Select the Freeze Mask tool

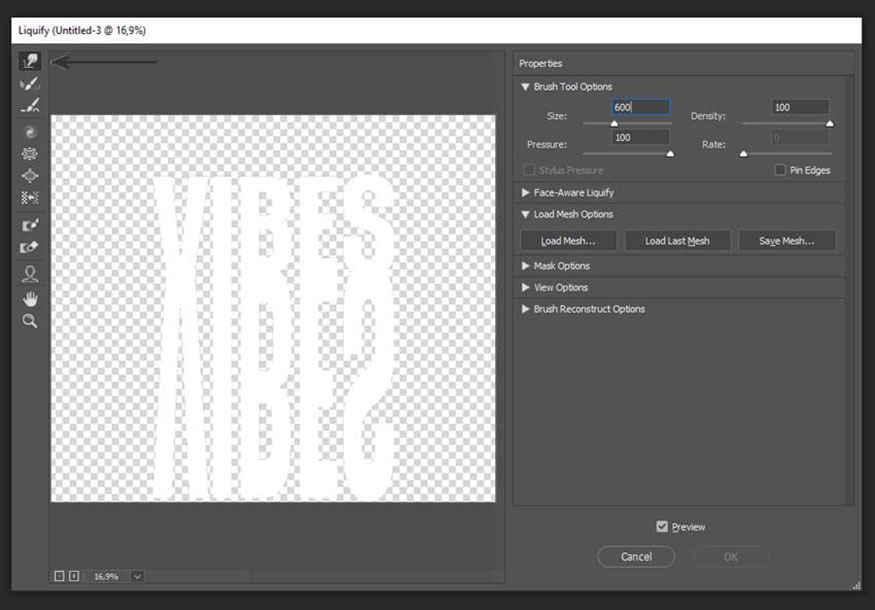[x=30, y=225]
